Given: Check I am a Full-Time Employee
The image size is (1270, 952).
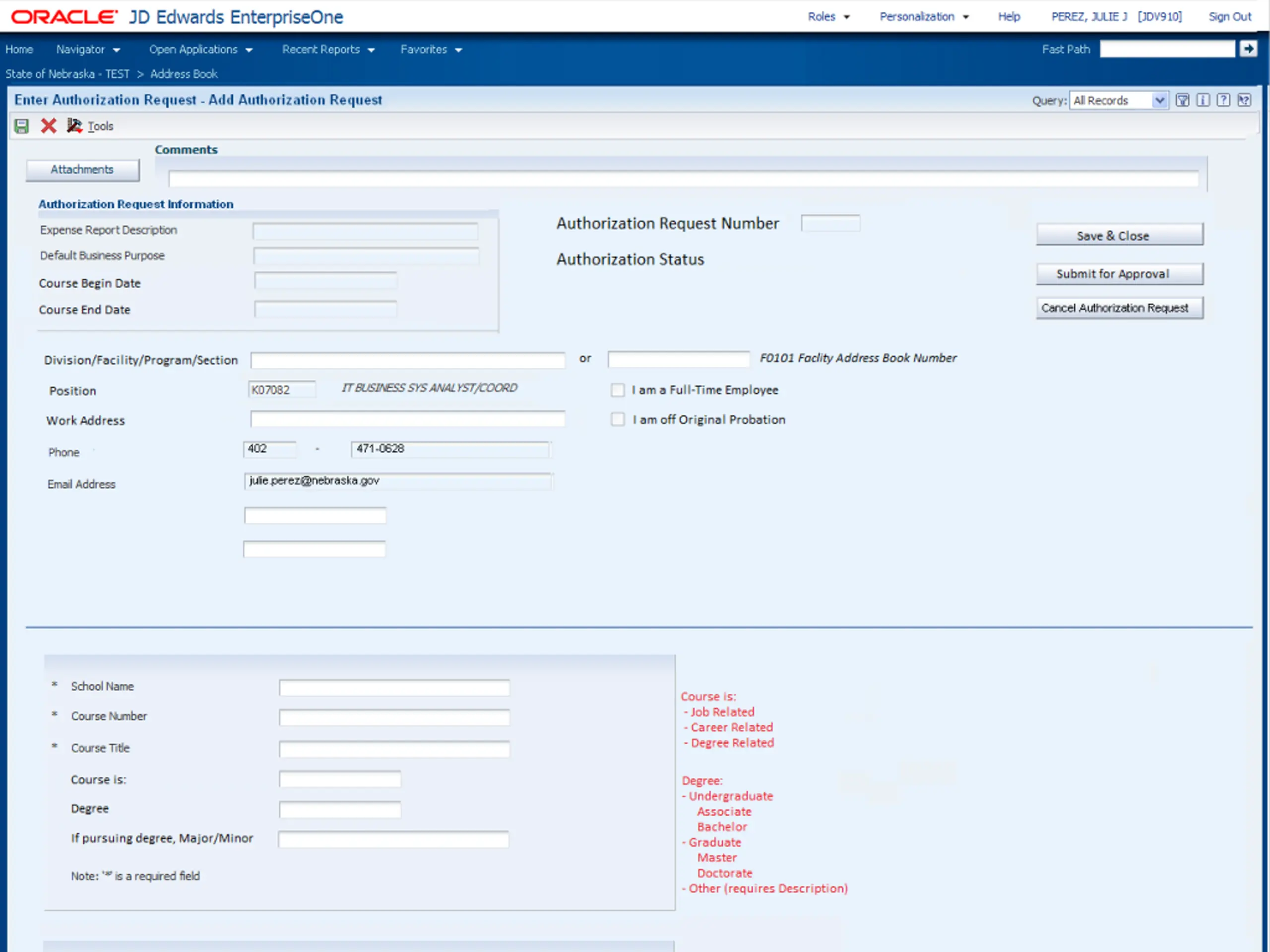Looking at the screenshot, I should (x=618, y=390).
